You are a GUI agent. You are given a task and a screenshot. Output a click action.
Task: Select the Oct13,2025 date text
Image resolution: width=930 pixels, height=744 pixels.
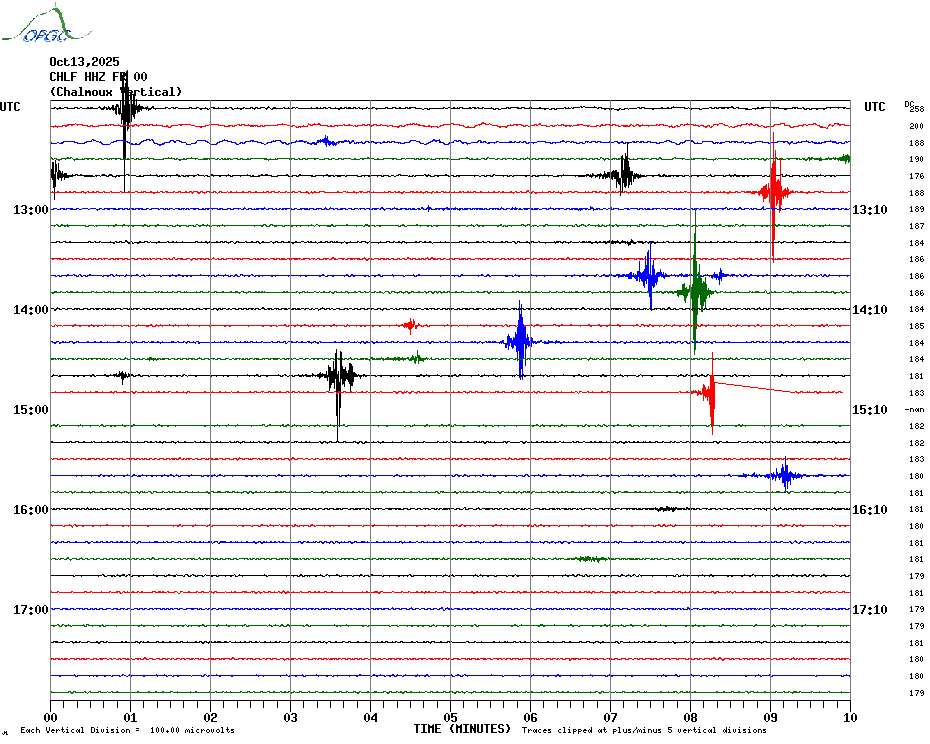pyautogui.click(x=84, y=62)
